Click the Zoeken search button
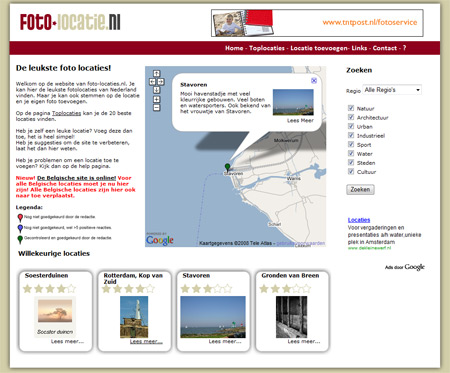Screen dimensions: 450x373 coord(360,189)
